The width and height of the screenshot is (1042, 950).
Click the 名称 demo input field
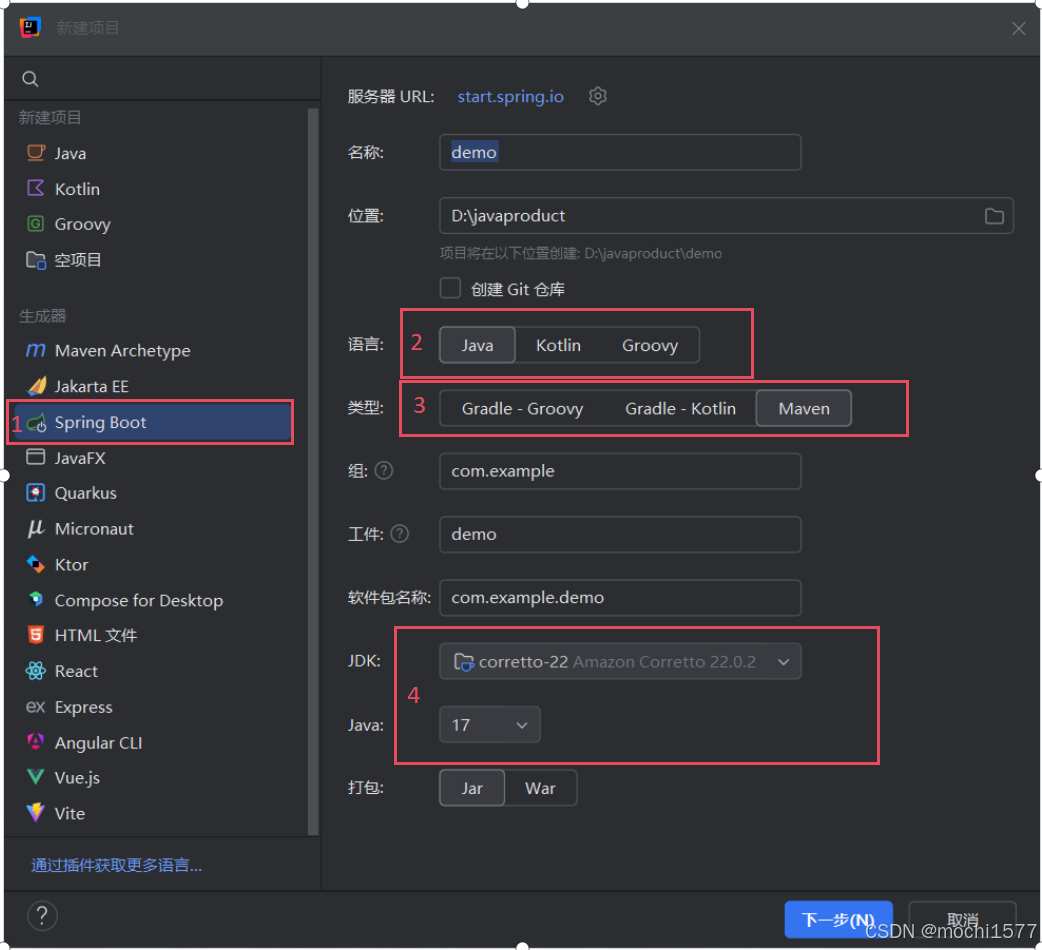click(x=620, y=152)
